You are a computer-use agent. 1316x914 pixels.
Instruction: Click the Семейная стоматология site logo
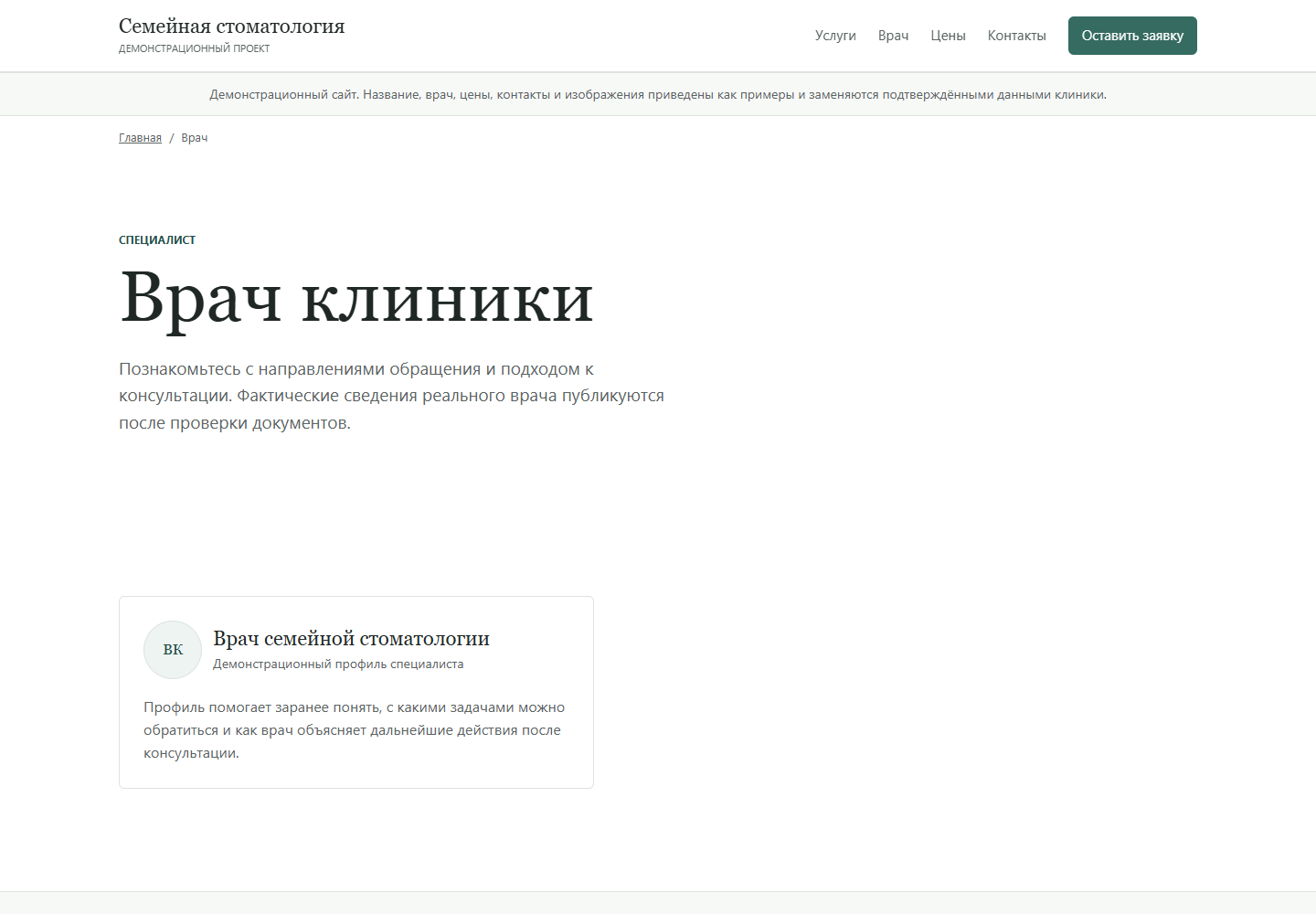point(232,27)
